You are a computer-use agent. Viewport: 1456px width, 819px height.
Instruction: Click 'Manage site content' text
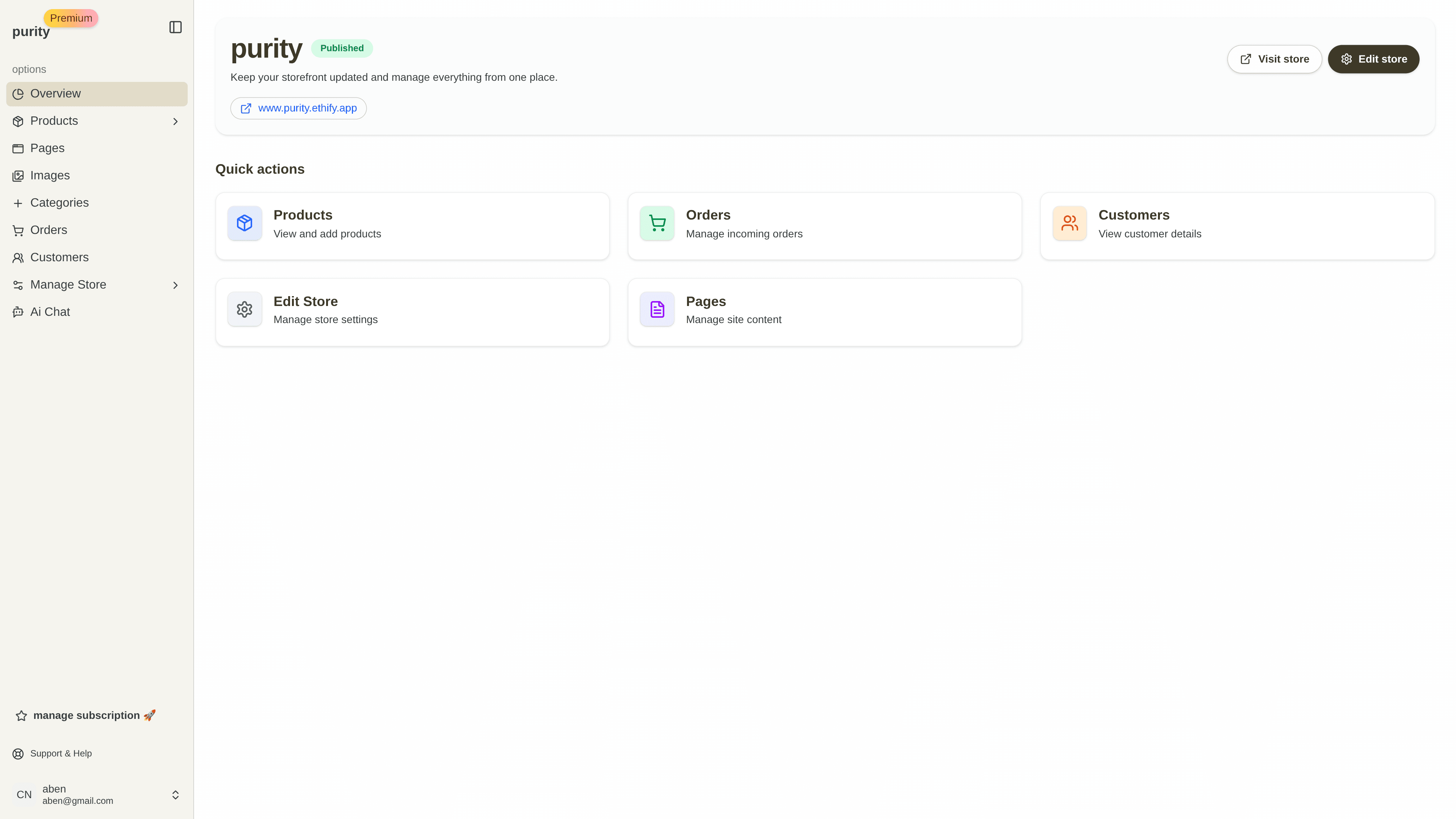coord(734,320)
